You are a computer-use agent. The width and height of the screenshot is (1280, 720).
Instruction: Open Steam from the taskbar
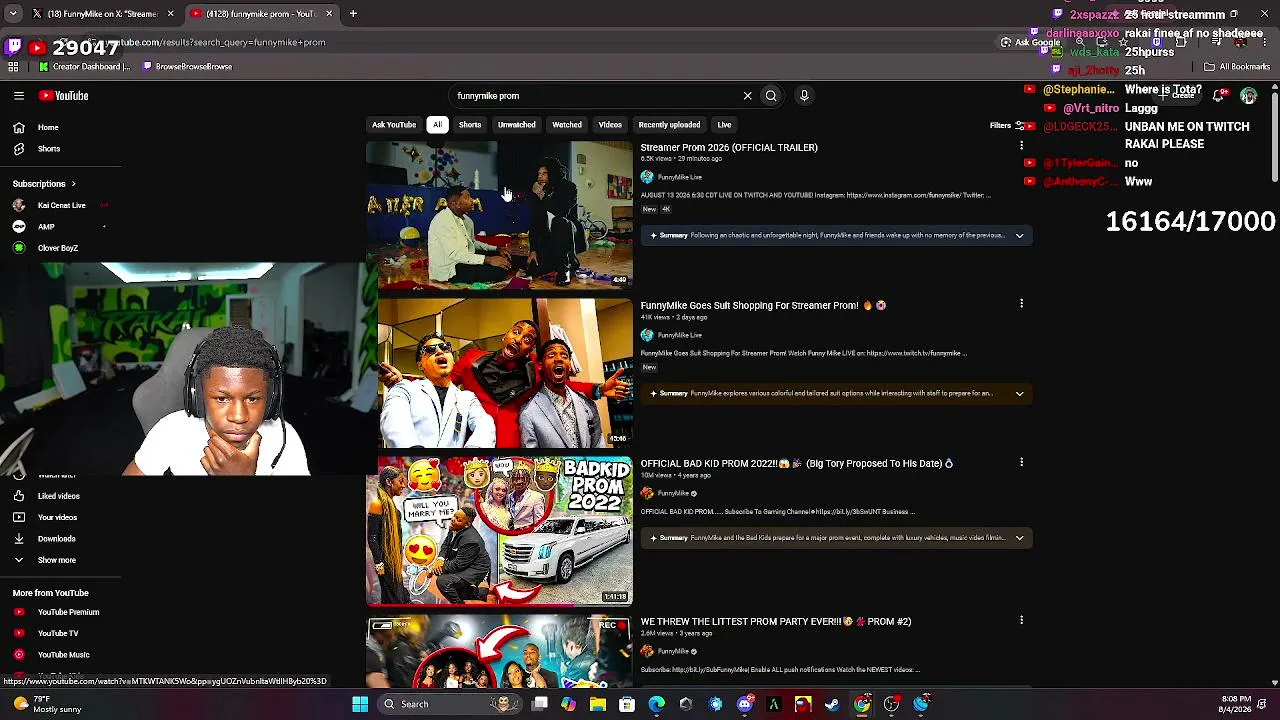click(x=832, y=704)
